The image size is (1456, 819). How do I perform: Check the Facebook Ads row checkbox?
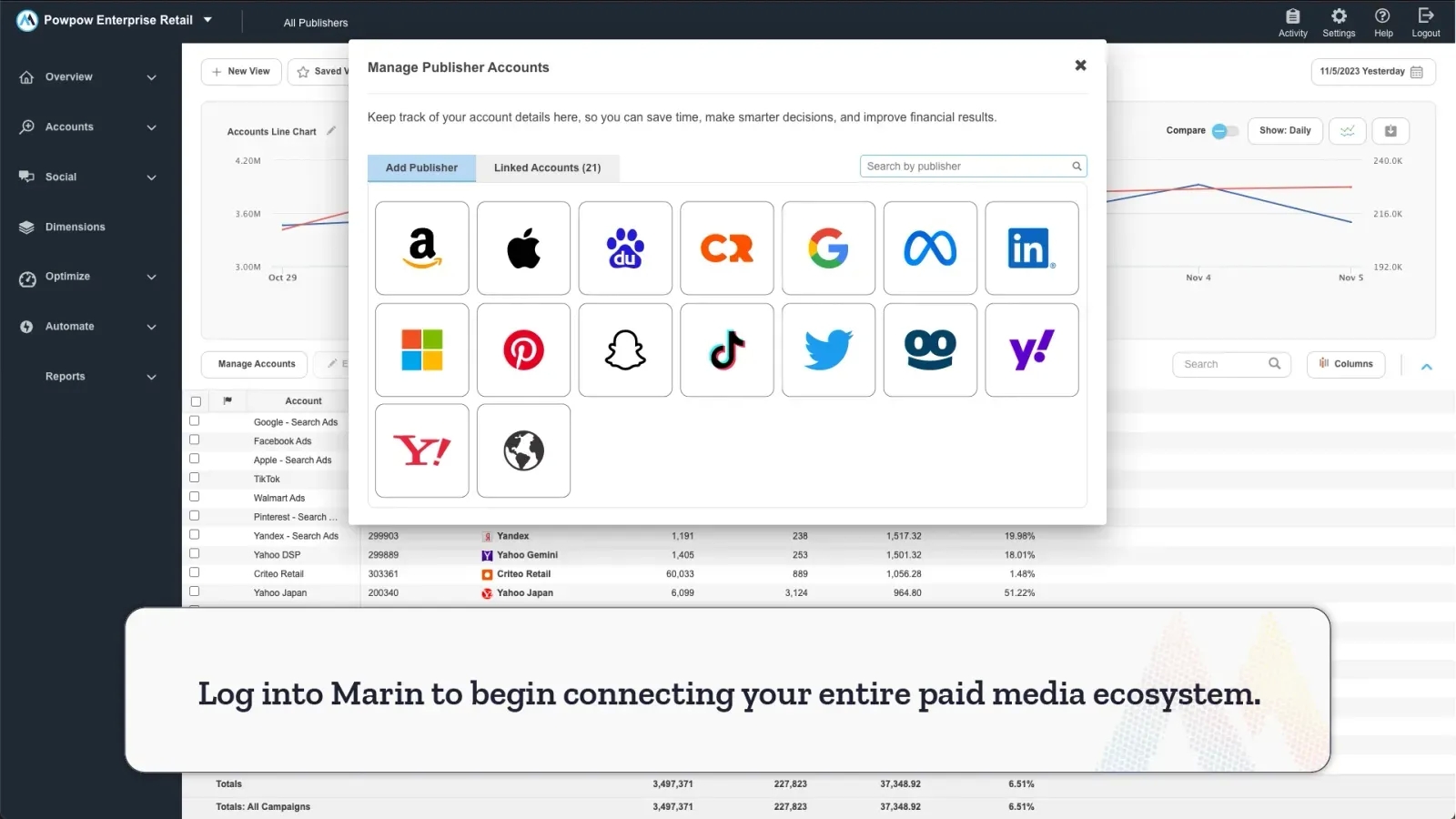click(195, 440)
